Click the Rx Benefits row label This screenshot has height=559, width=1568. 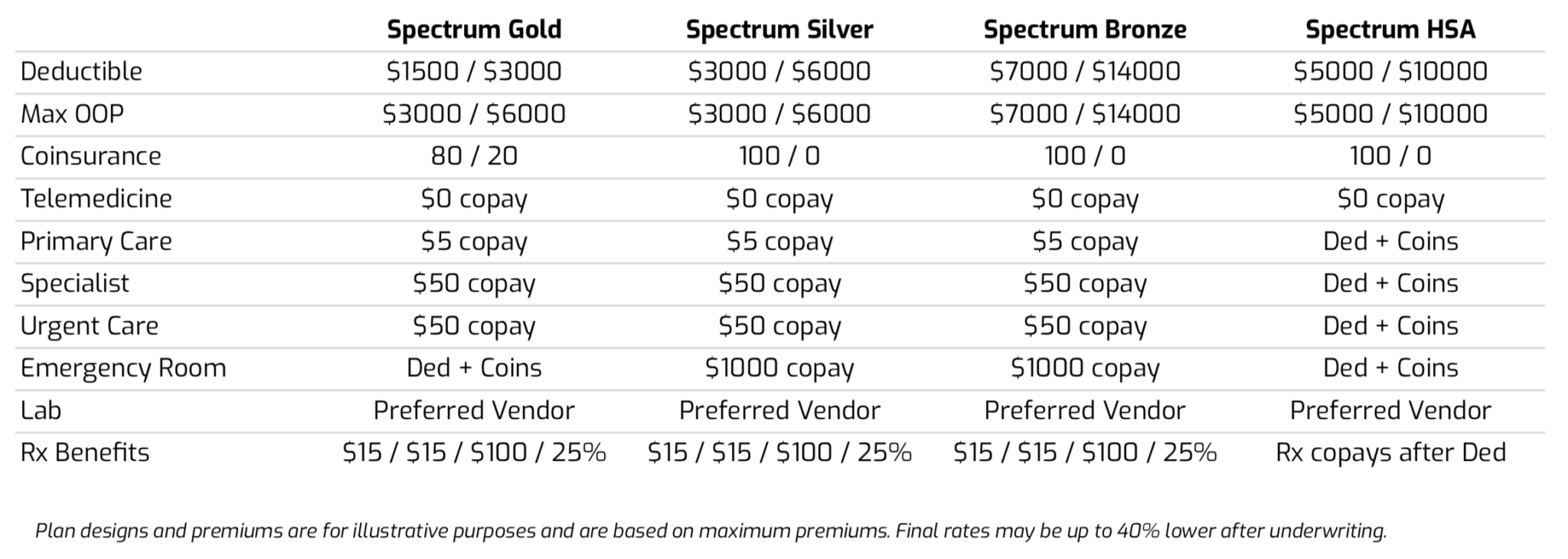(x=85, y=453)
